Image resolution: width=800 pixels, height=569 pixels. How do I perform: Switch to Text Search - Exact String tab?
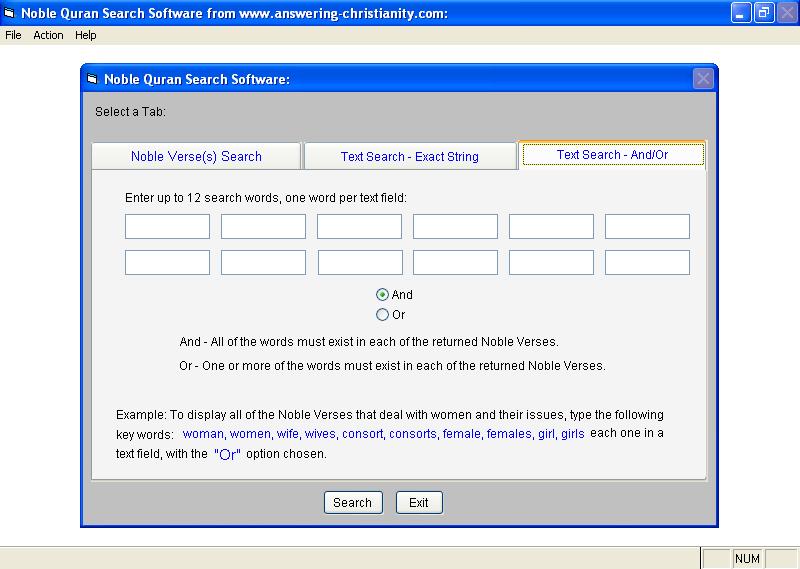coord(410,156)
